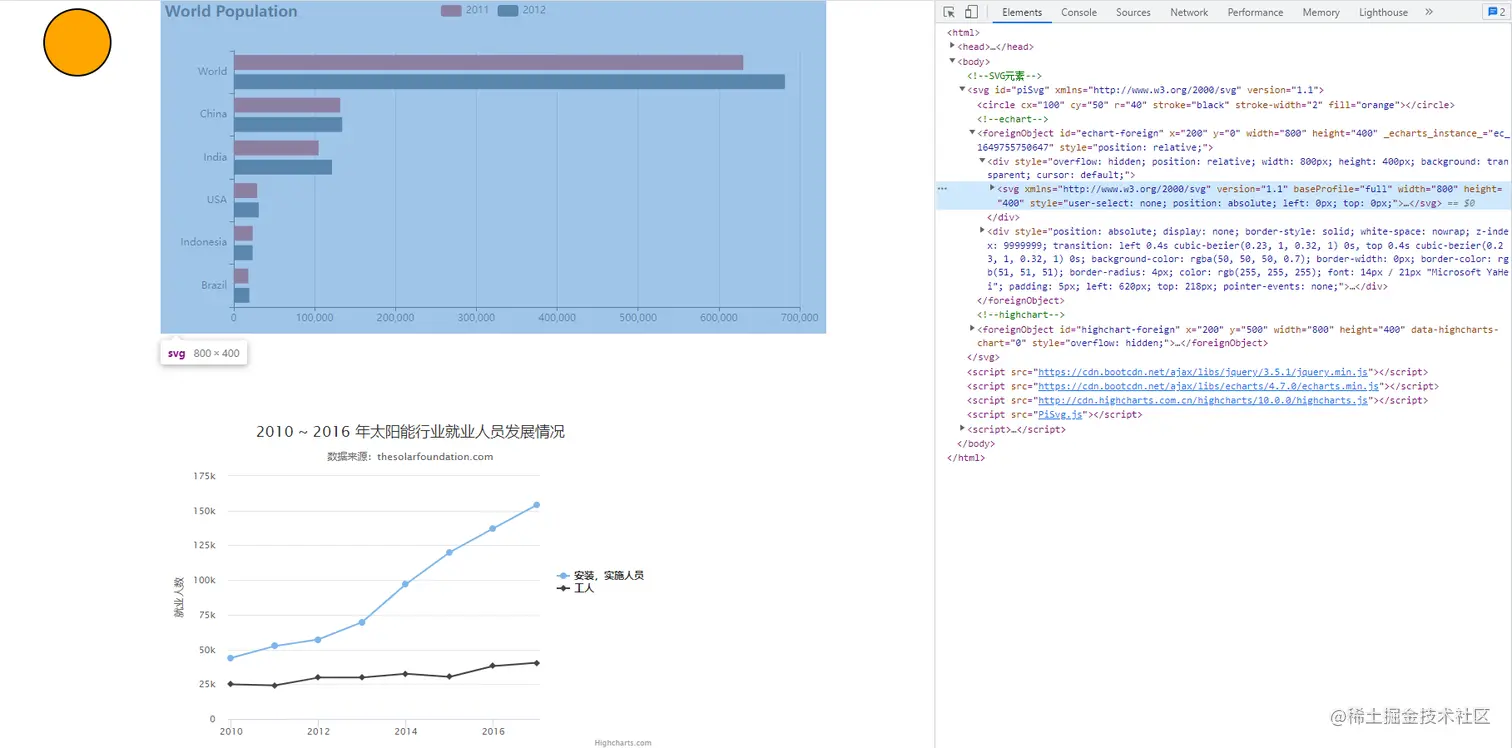This screenshot has width=1512, height=748.
Task: Switch to the Lighthouse tab
Action: 1383,12
